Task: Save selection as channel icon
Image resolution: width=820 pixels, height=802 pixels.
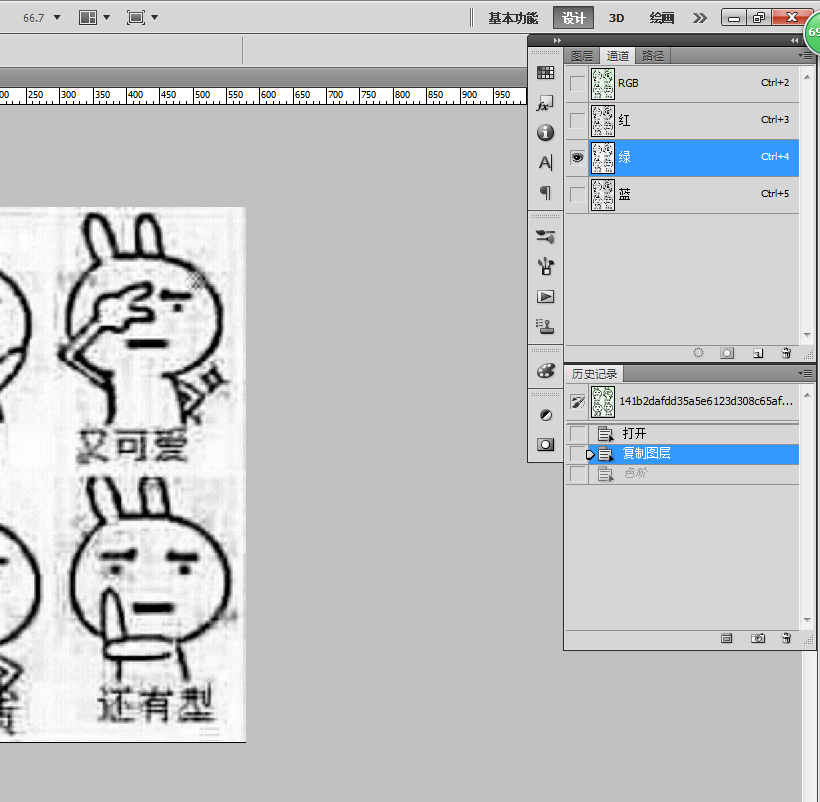Action: click(x=727, y=353)
